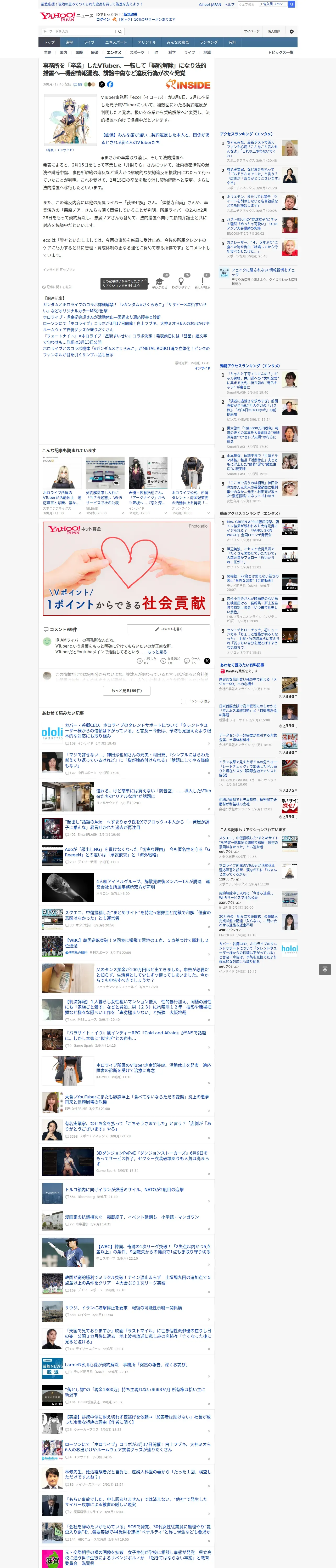Click なるほど reaction on first comment
This screenshot has height=1568, width=336.
click(x=164, y=661)
